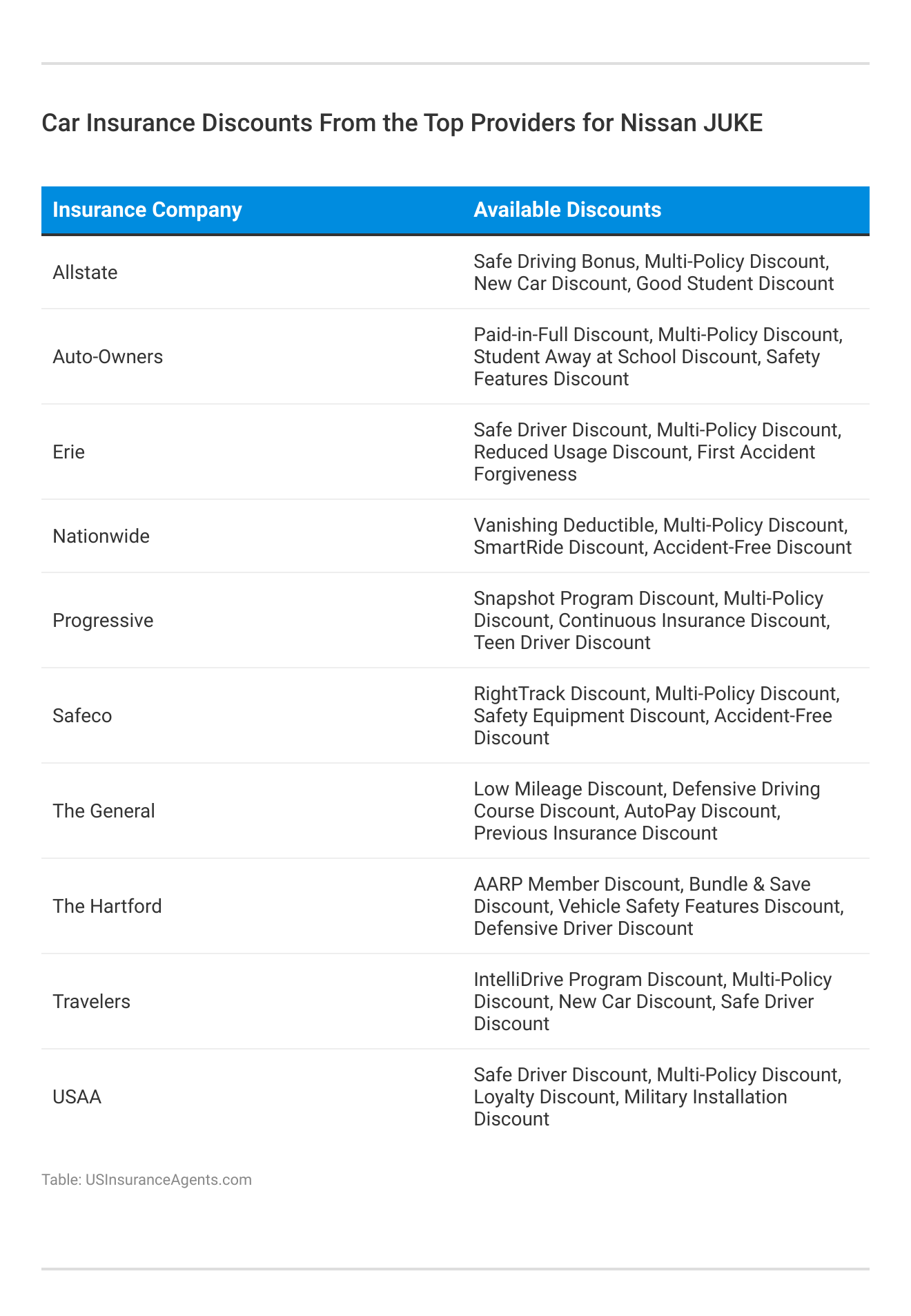This screenshot has width=911, height=1316.
Task: Click Travelers' IntelliDrive Program discounts text
Action: tap(652, 1002)
